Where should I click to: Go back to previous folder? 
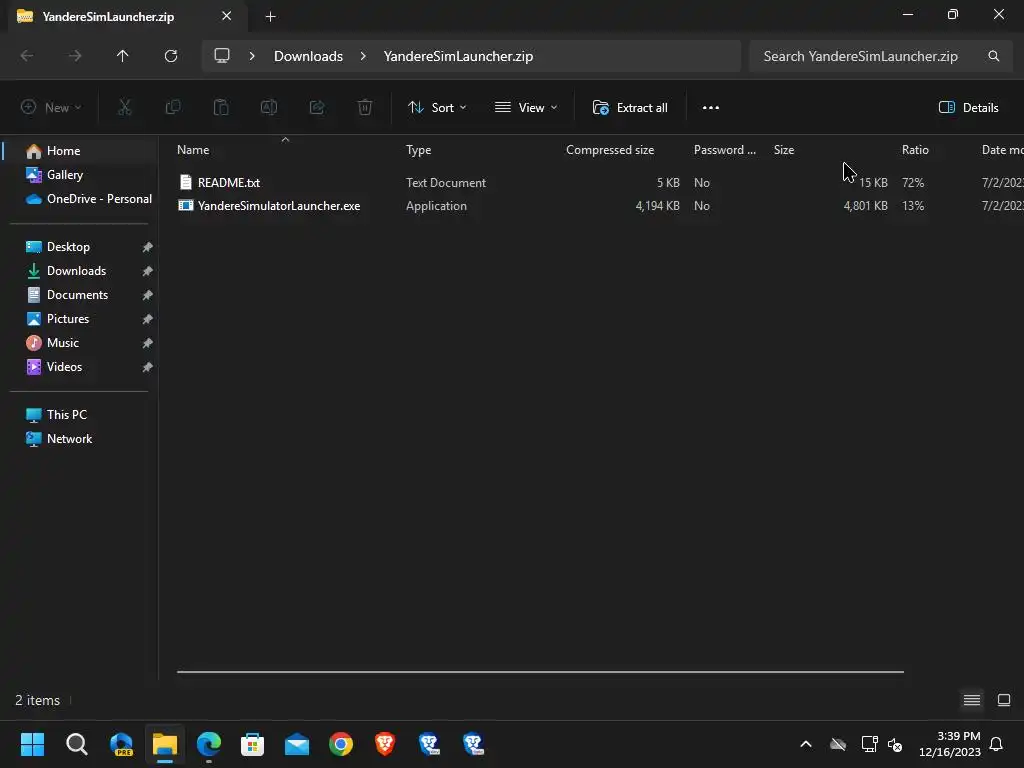[27, 56]
